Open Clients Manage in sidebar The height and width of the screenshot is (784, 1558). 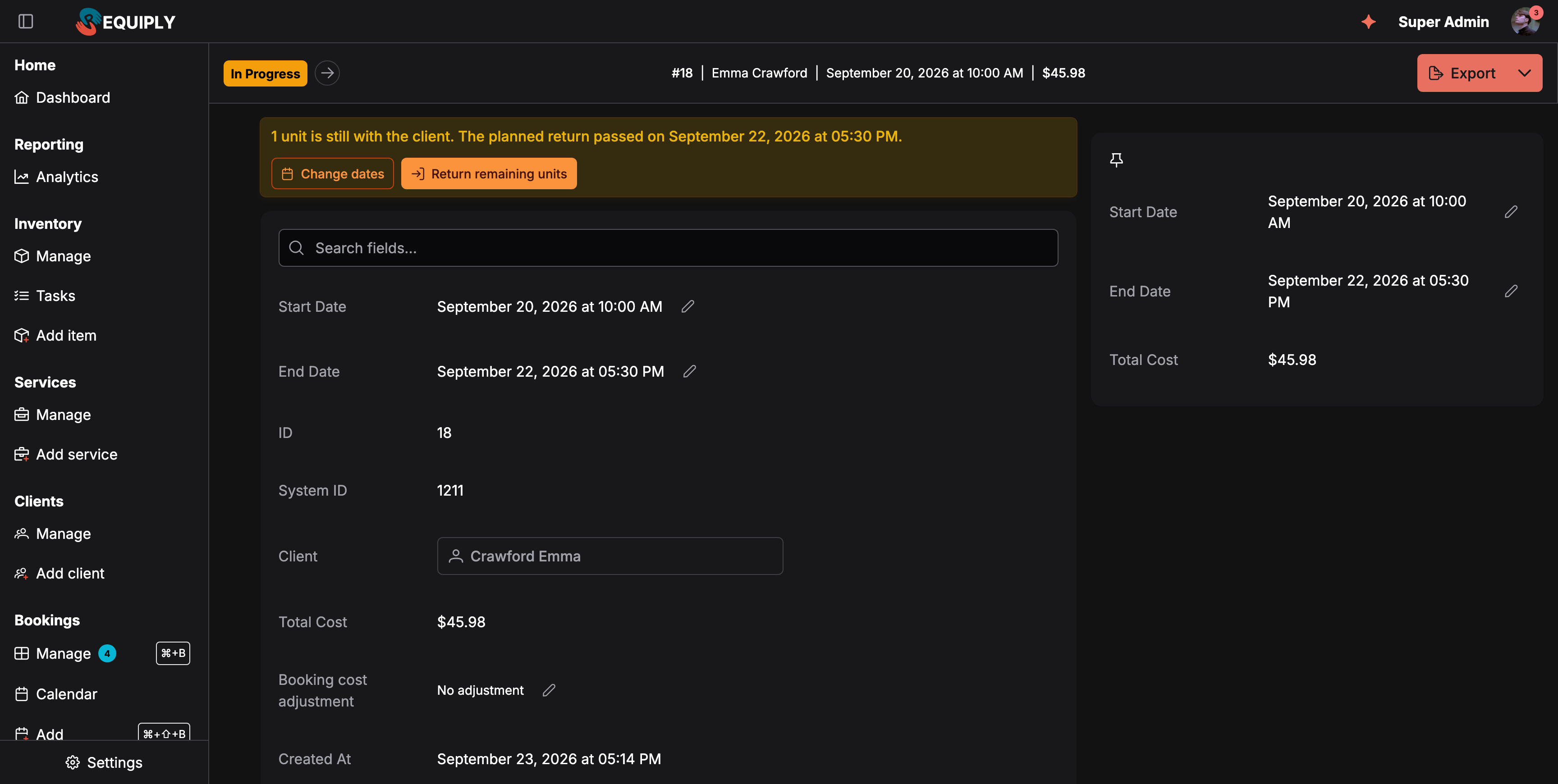(53, 534)
